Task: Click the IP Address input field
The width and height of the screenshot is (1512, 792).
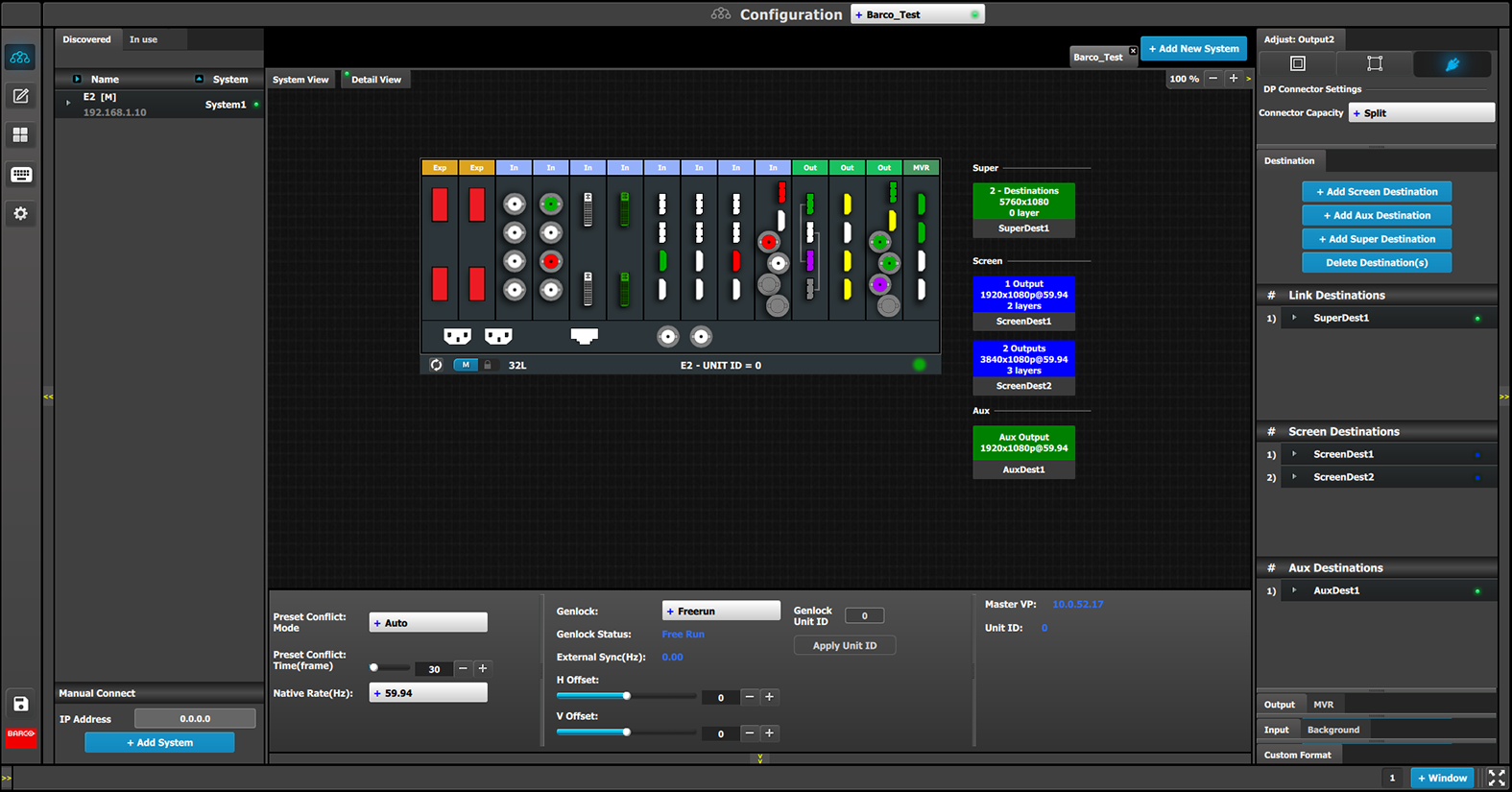Action: [x=195, y=719]
